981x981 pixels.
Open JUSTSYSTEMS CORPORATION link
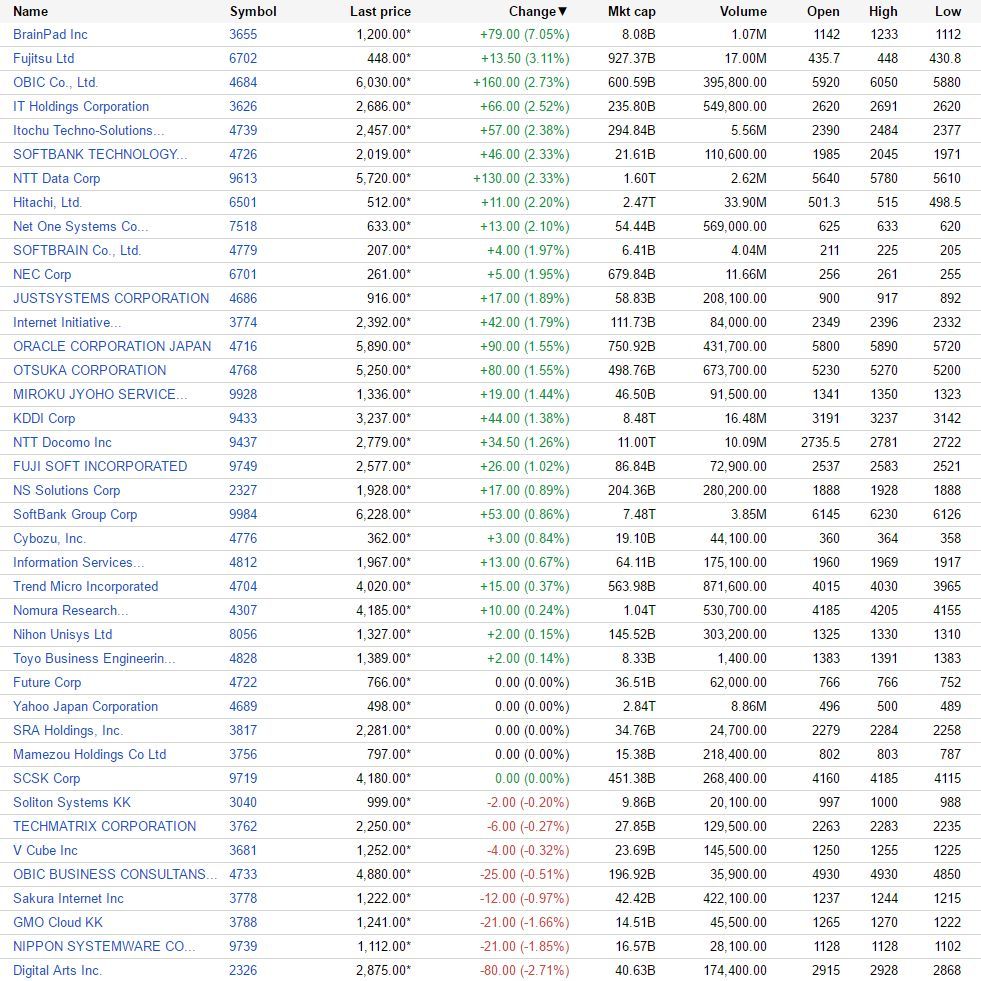pyautogui.click(x=111, y=298)
